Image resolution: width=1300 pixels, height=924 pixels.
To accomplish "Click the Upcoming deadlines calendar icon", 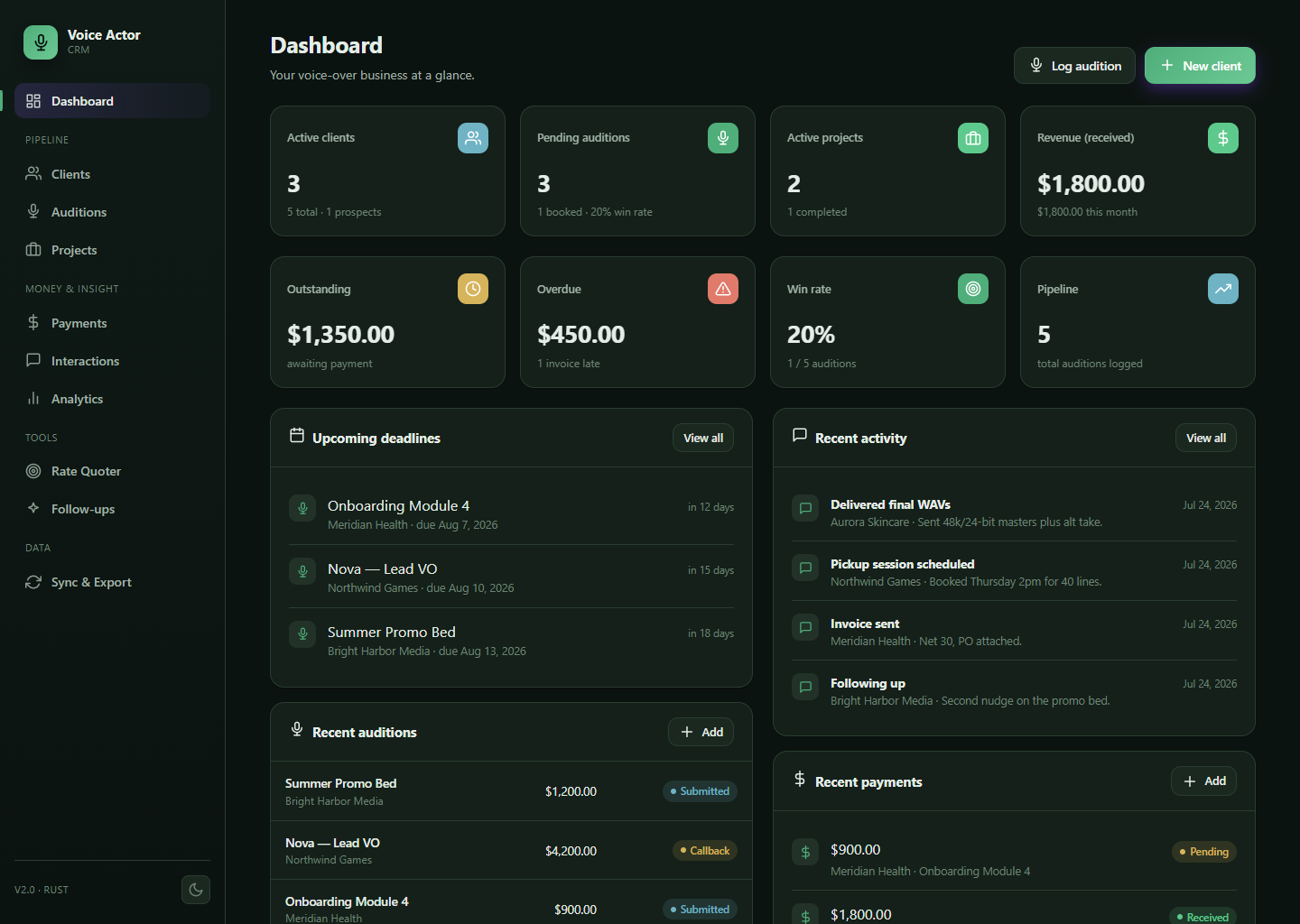I will coord(296,436).
